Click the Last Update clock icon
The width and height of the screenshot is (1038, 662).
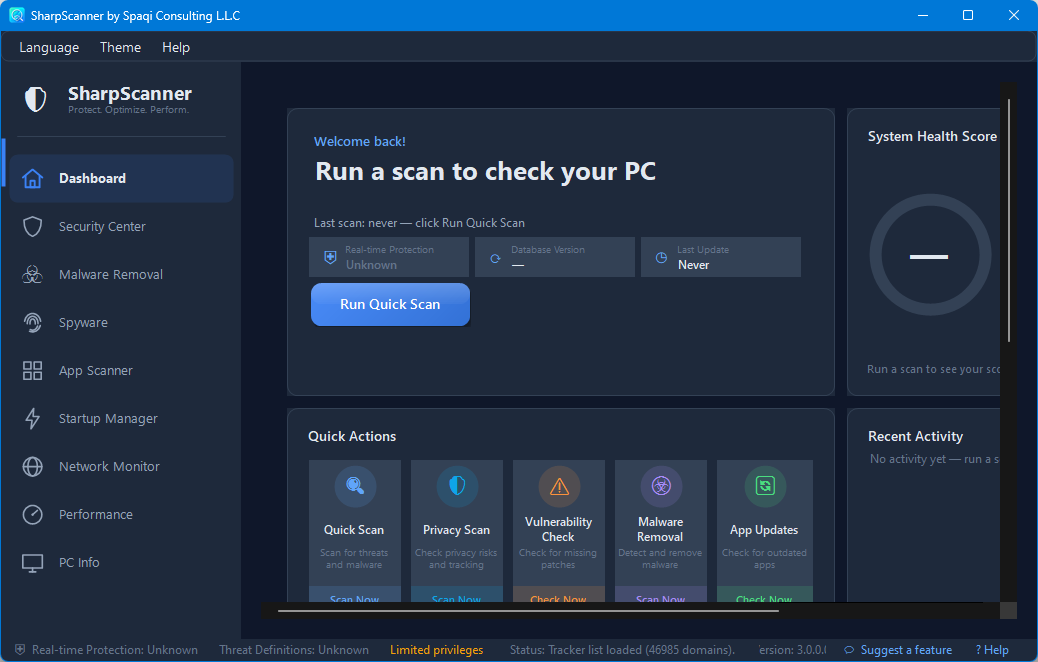click(661, 258)
